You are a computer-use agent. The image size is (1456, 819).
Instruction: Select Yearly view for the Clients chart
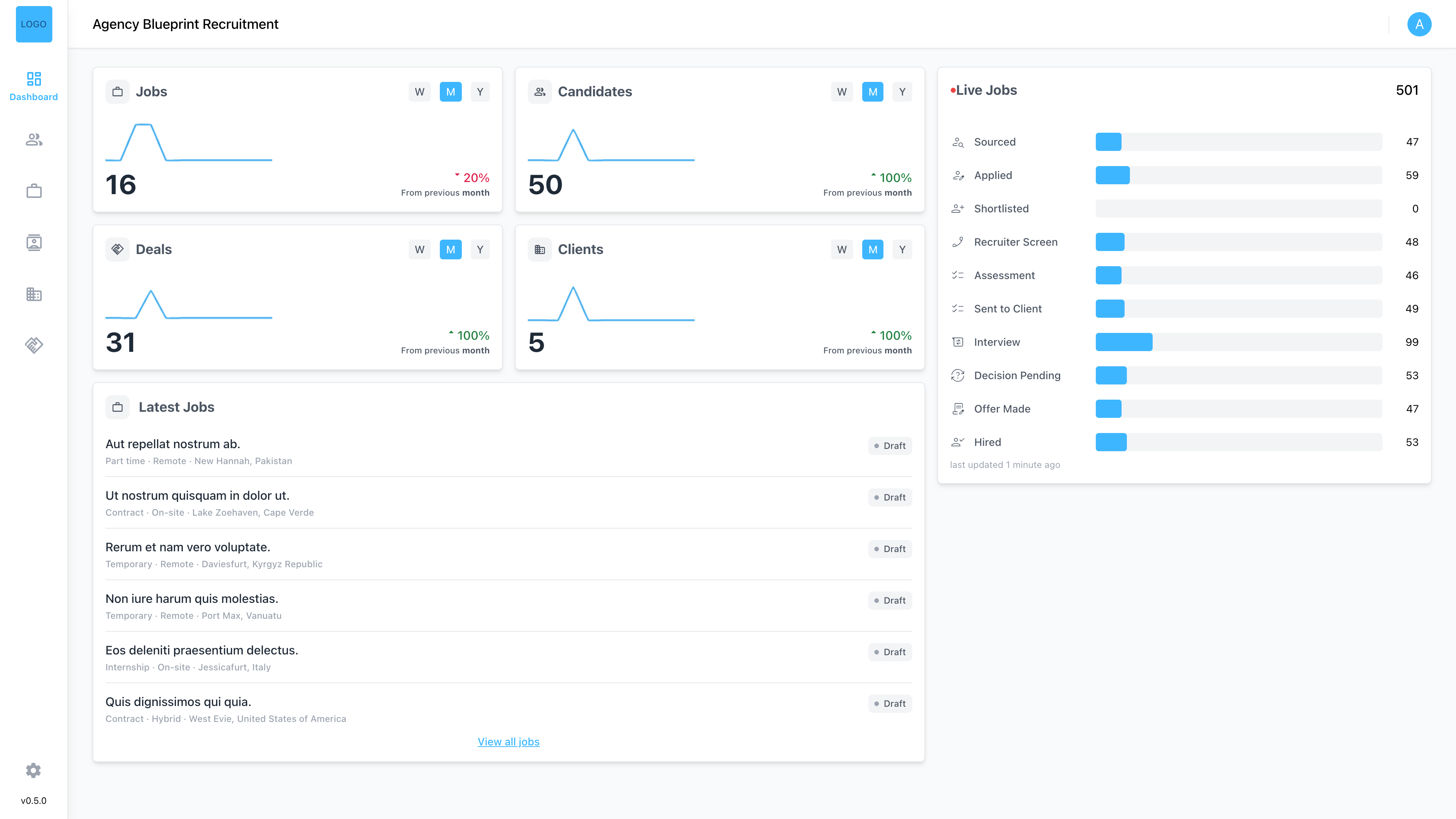click(x=902, y=249)
